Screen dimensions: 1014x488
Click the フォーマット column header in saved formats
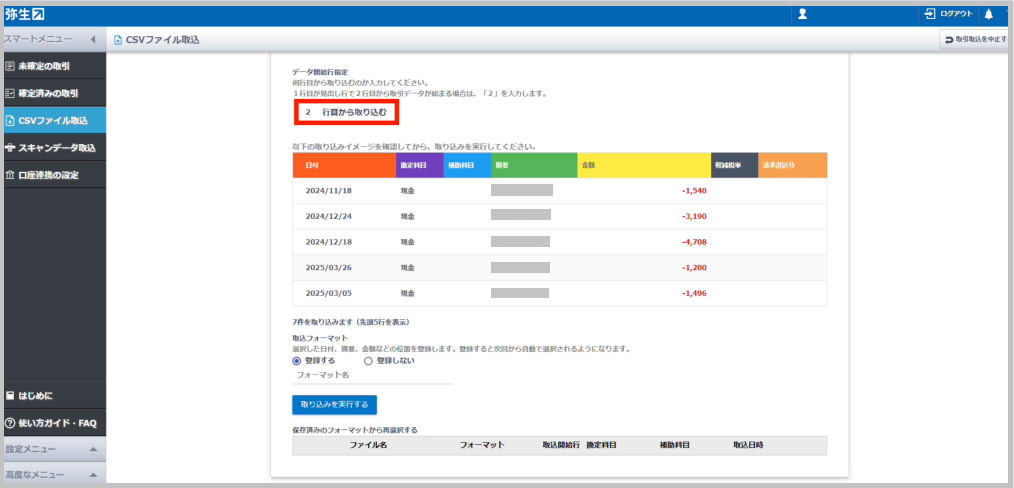point(482,445)
